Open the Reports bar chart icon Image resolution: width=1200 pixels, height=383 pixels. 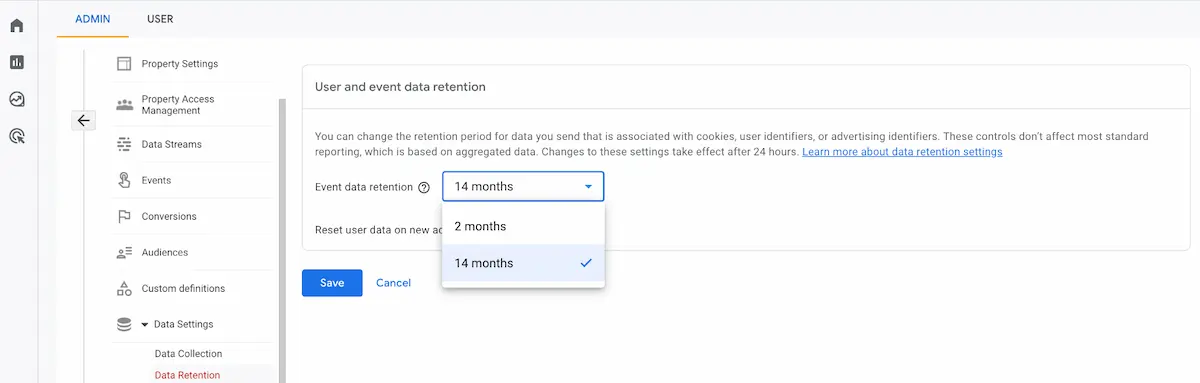pyautogui.click(x=16, y=62)
